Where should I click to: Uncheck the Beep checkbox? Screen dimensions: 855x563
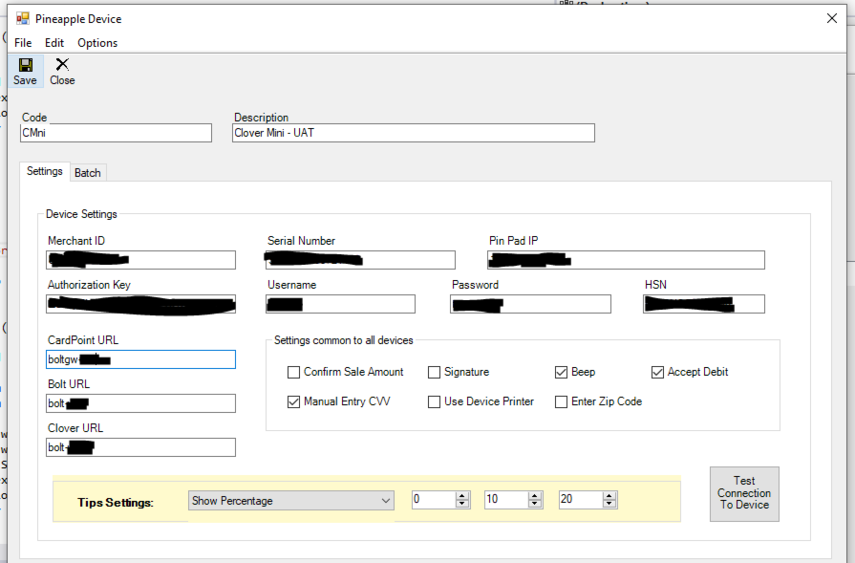point(561,372)
